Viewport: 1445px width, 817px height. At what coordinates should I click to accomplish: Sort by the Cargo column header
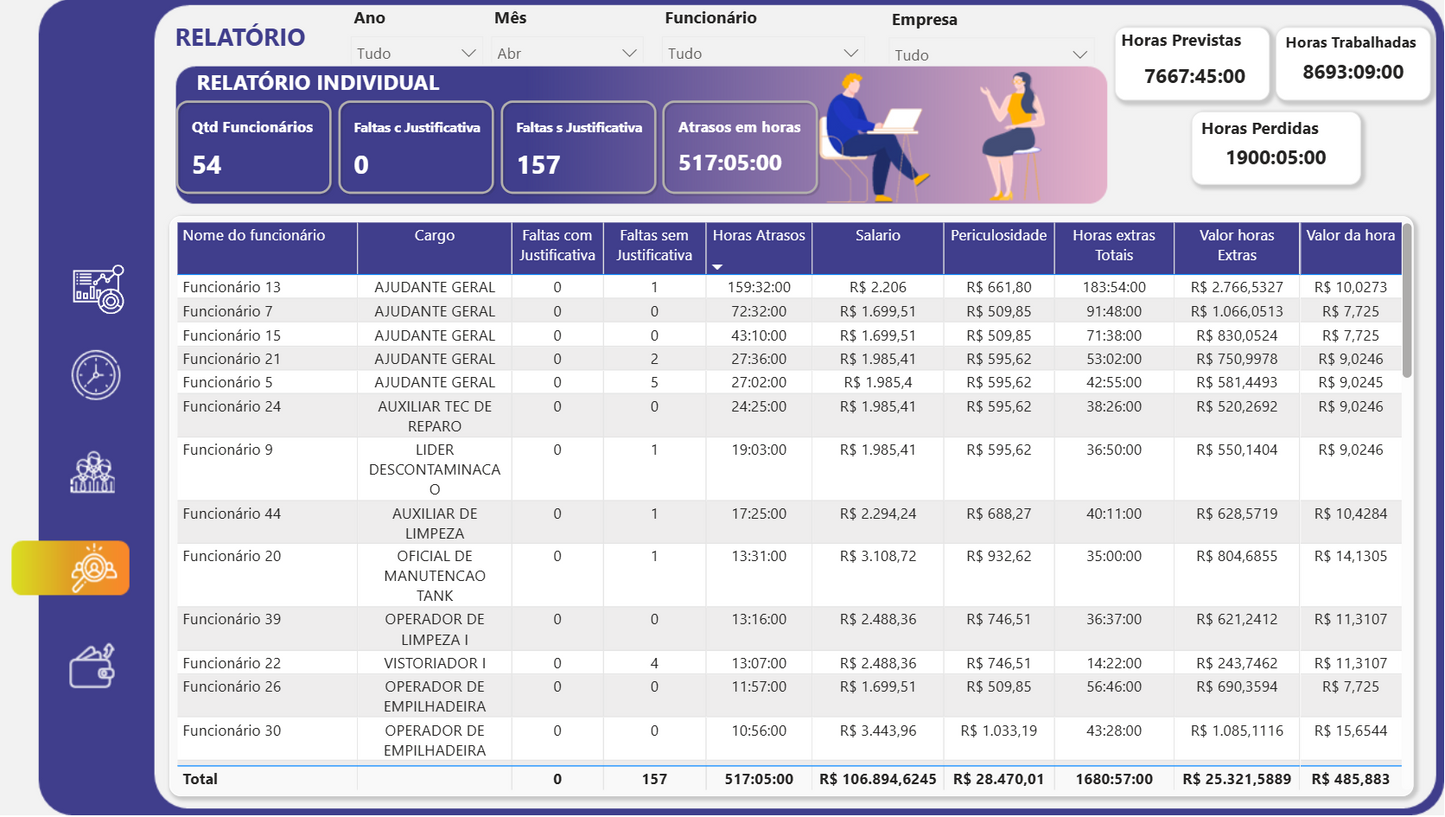[434, 235]
